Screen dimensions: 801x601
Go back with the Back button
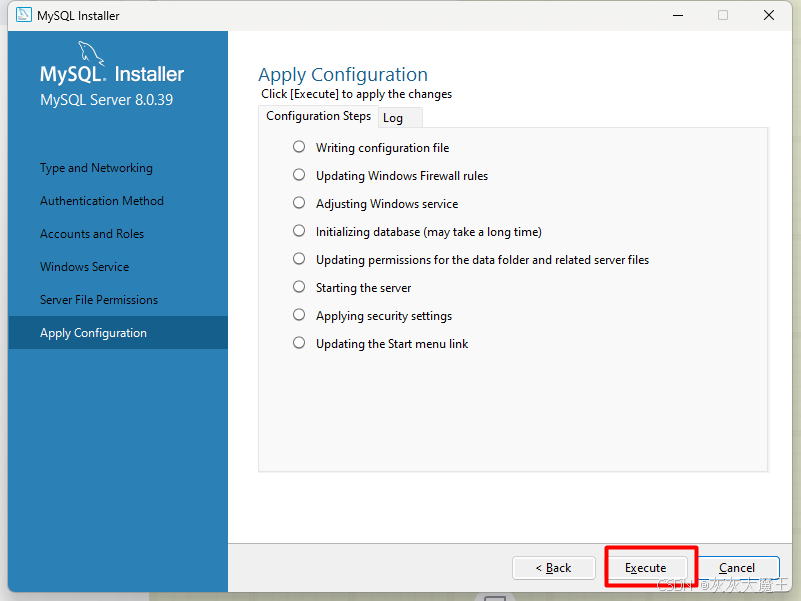(x=554, y=568)
